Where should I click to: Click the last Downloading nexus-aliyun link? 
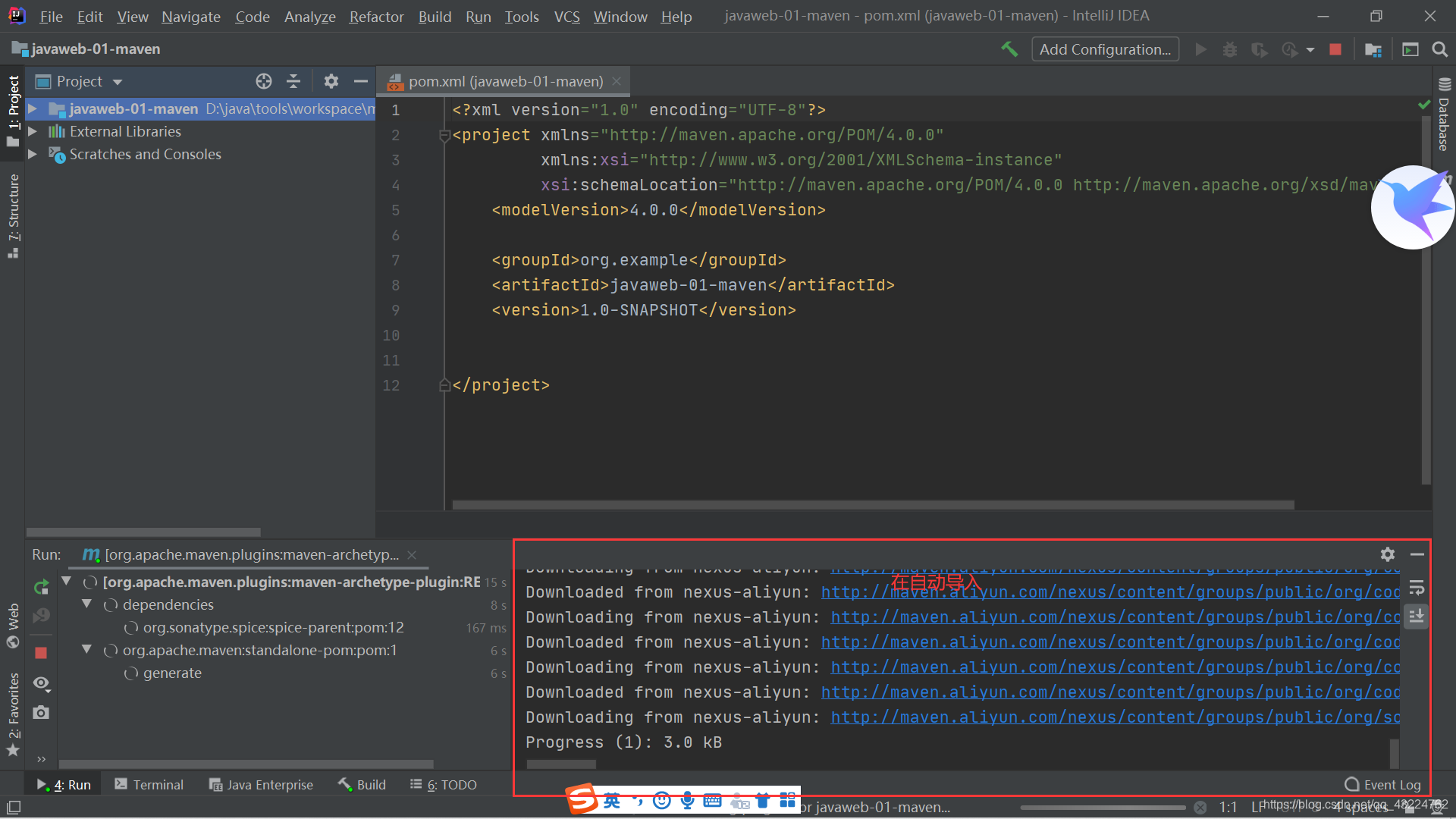click(x=1115, y=717)
